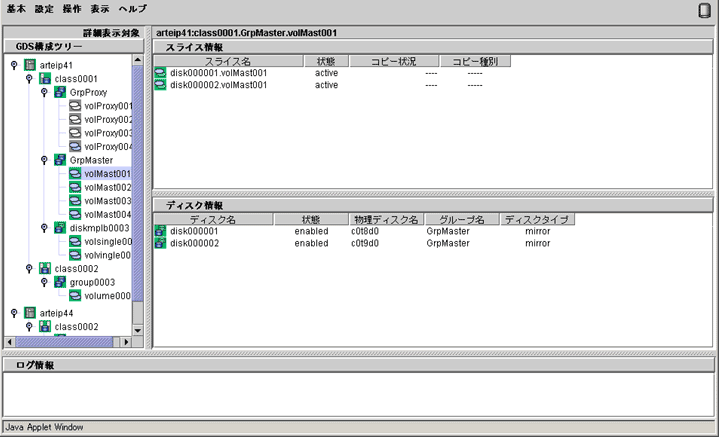Click the volProxy003 volume icon

click(75, 133)
